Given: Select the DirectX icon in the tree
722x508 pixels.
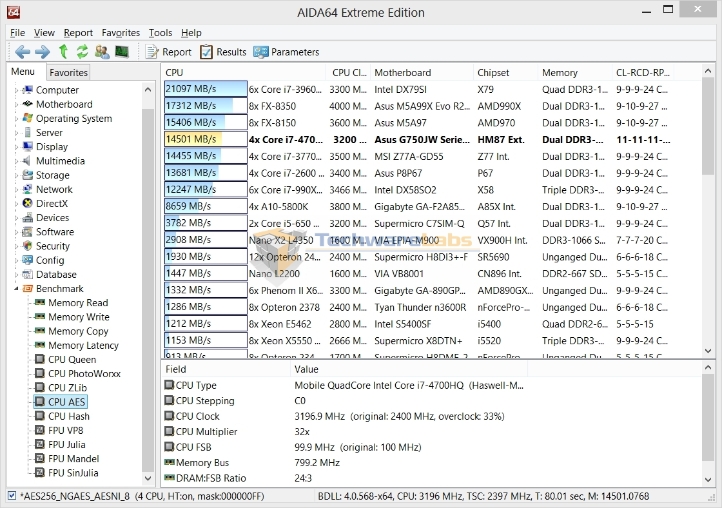Looking at the screenshot, I should 28,204.
